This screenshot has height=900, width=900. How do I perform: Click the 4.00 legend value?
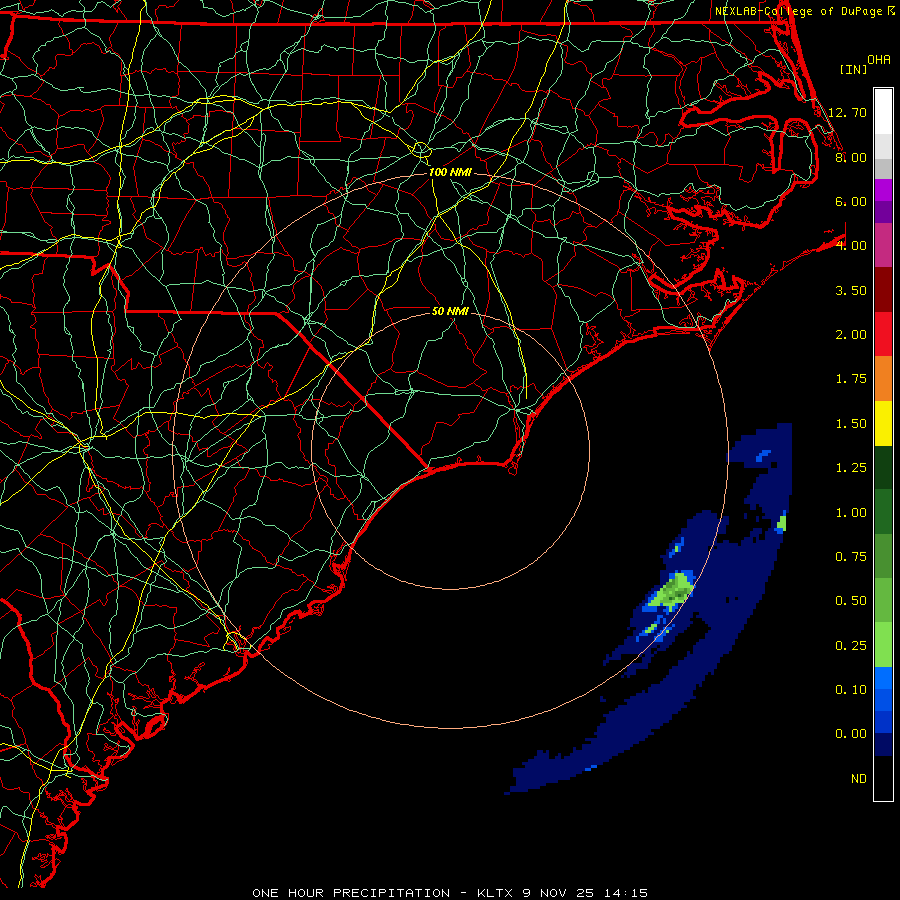pyautogui.click(x=851, y=246)
